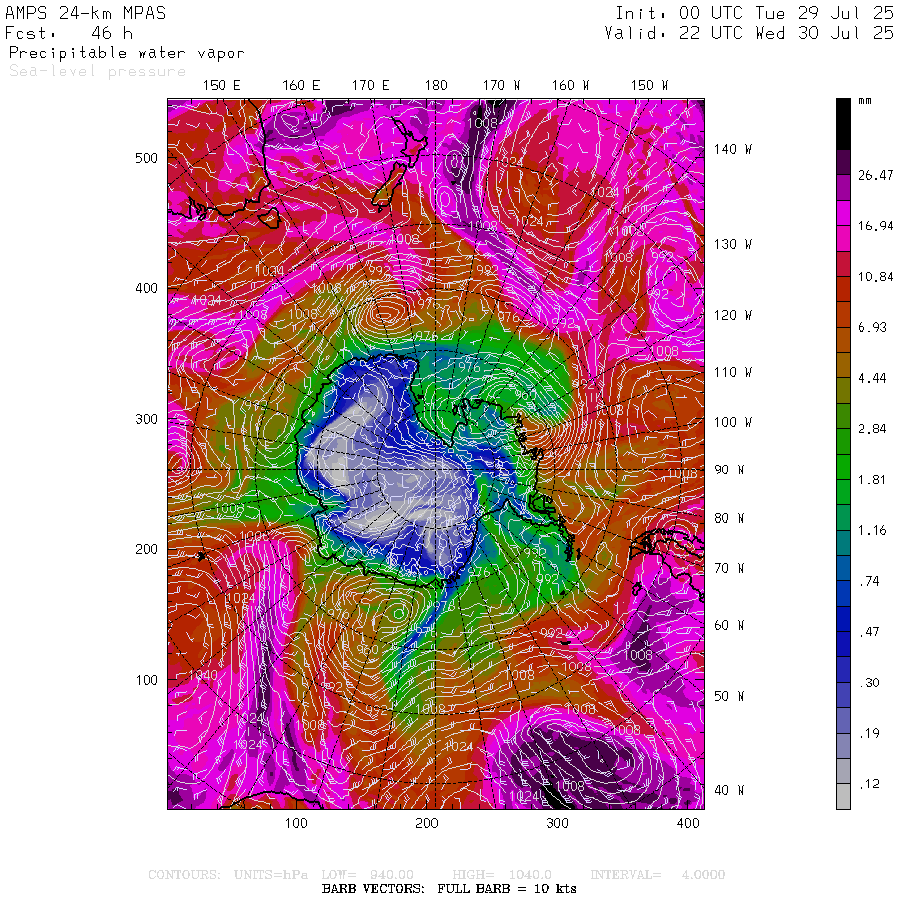
Task: Click the faded 'CONTOURS: UNITS=hPa' caption
Action: click(228, 875)
